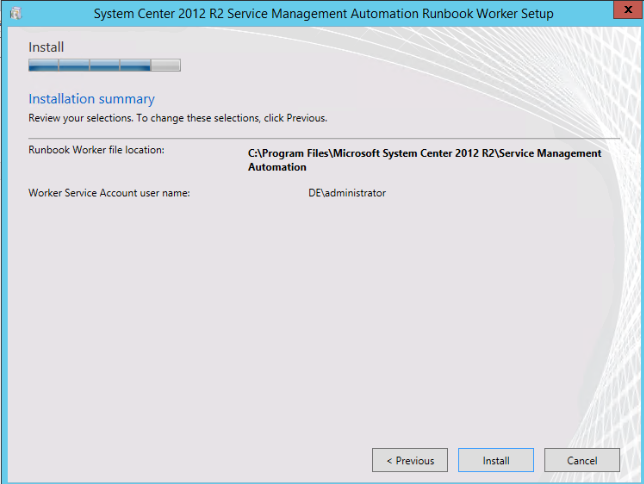Select the Installation summary heading

[x=91, y=99]
